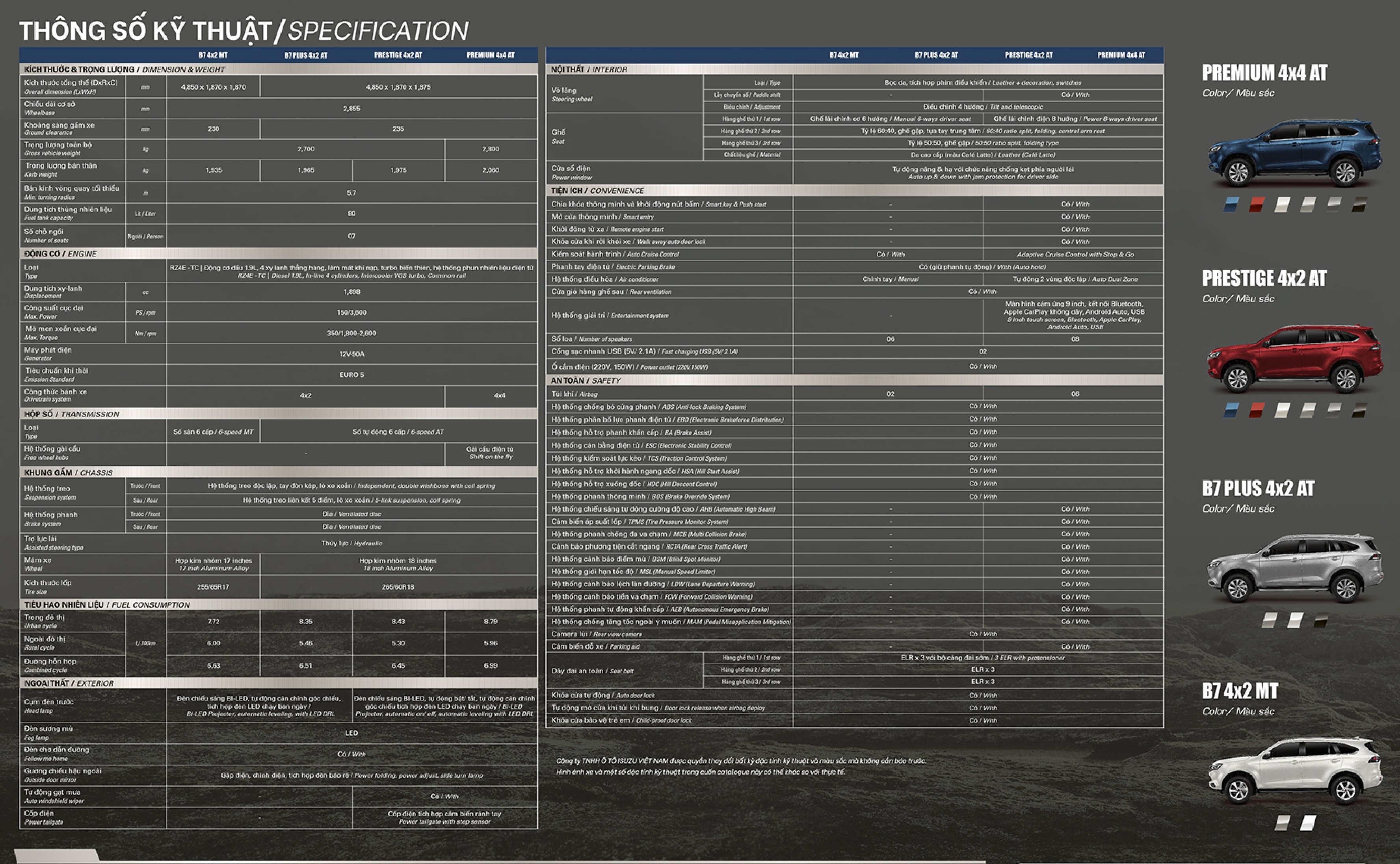Viewport: 1400px width, 864px height.
Task: Open the white B7 4x2 MT car image
Action: (1295, 771)
